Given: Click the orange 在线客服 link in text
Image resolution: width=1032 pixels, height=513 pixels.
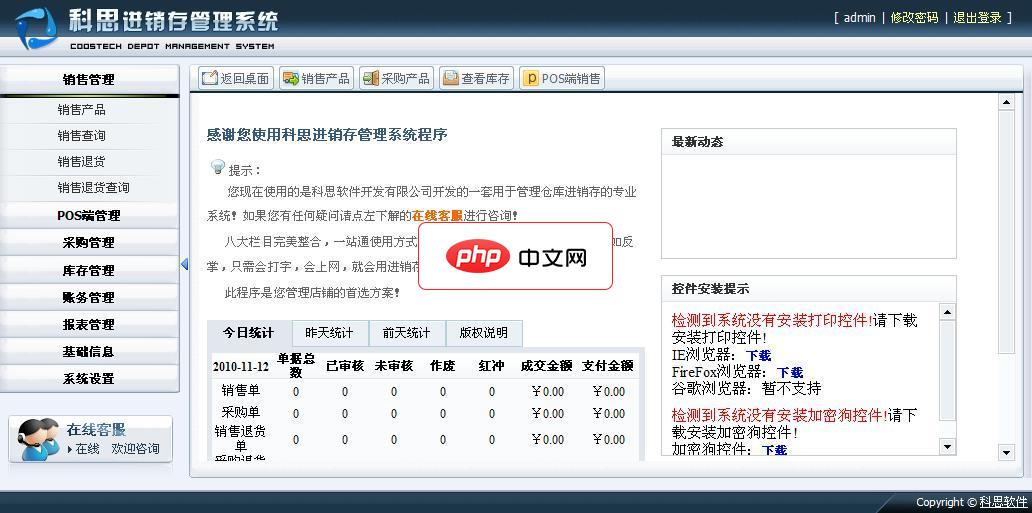Looking at the screenshot, I should click(437, 215).
